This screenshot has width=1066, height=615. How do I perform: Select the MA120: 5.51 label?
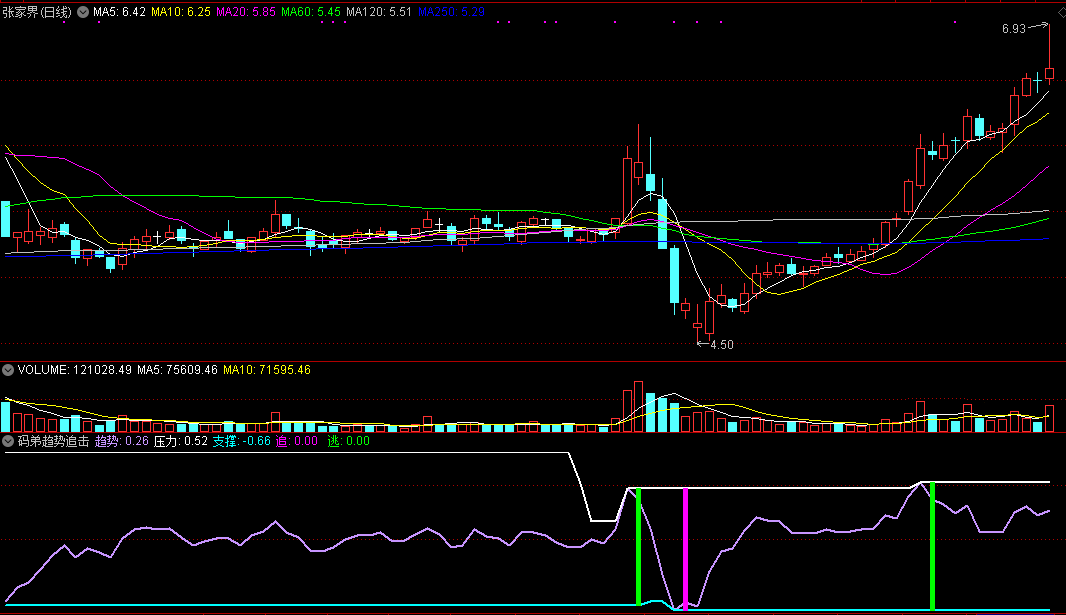(x=379, y=12)
